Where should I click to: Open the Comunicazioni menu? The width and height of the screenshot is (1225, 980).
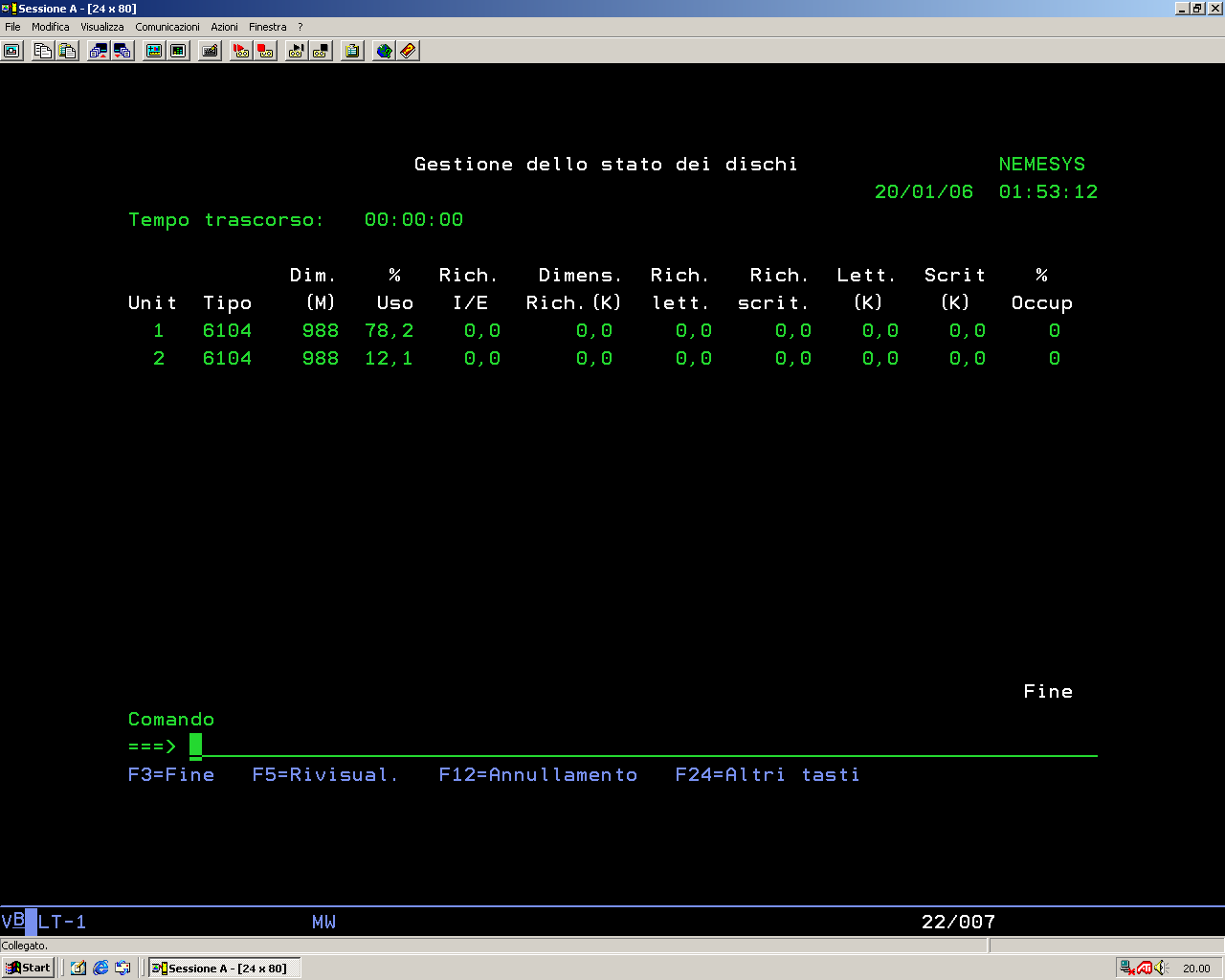167,27
